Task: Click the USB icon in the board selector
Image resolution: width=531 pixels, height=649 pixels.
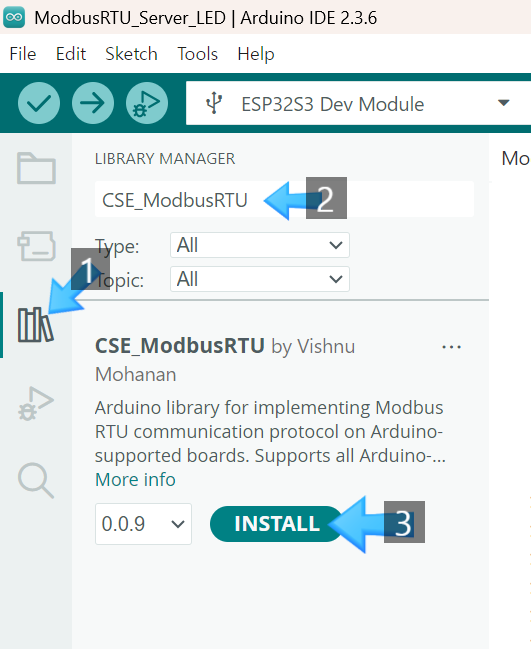Action: click(x=214, y=103)
